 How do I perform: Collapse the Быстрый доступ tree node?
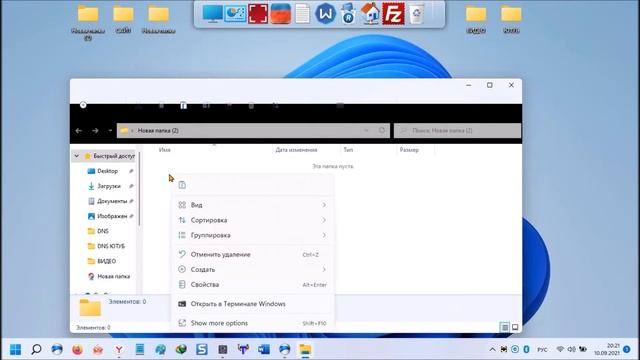coord(76,156)
